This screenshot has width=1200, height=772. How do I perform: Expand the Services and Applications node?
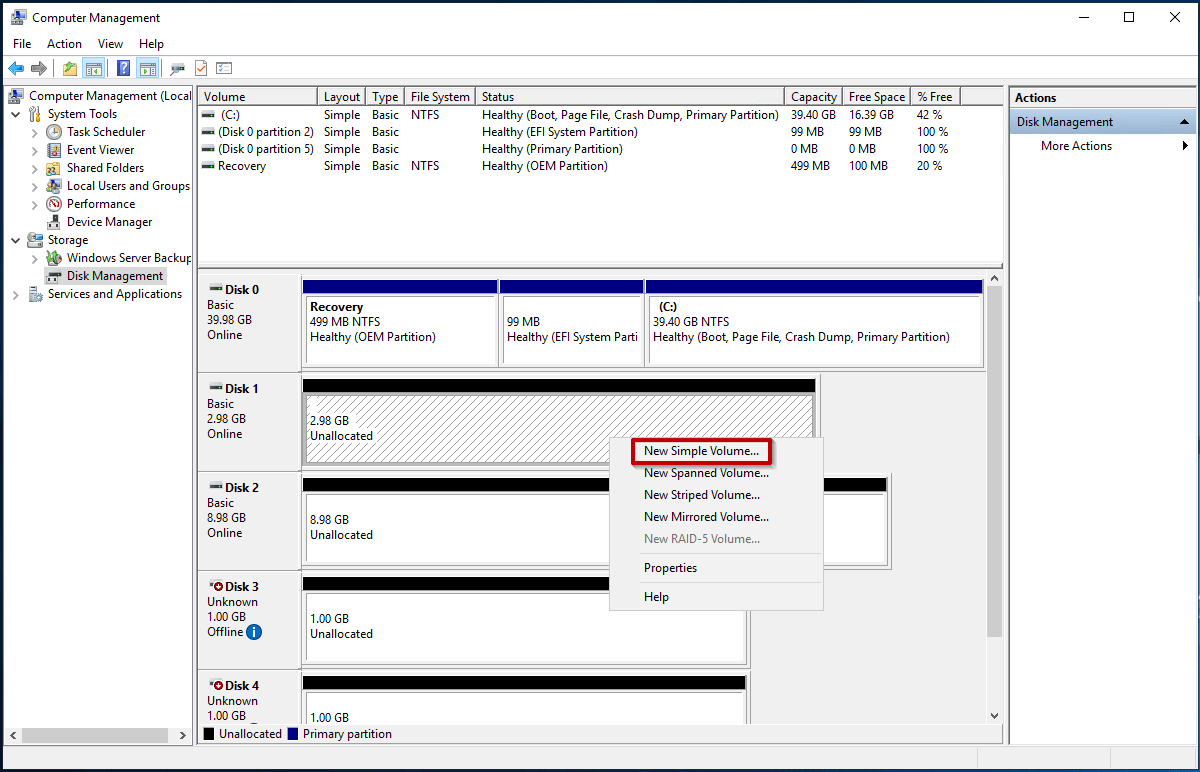15,294
